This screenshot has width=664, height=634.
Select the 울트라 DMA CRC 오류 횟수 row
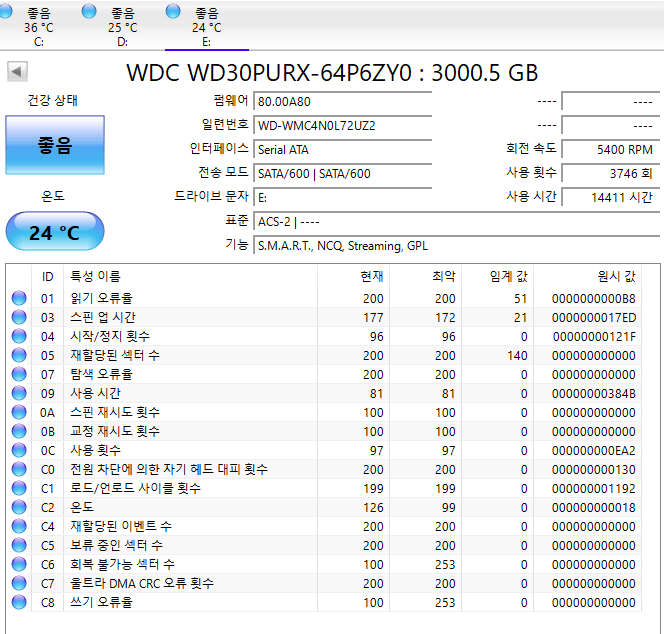326,583
